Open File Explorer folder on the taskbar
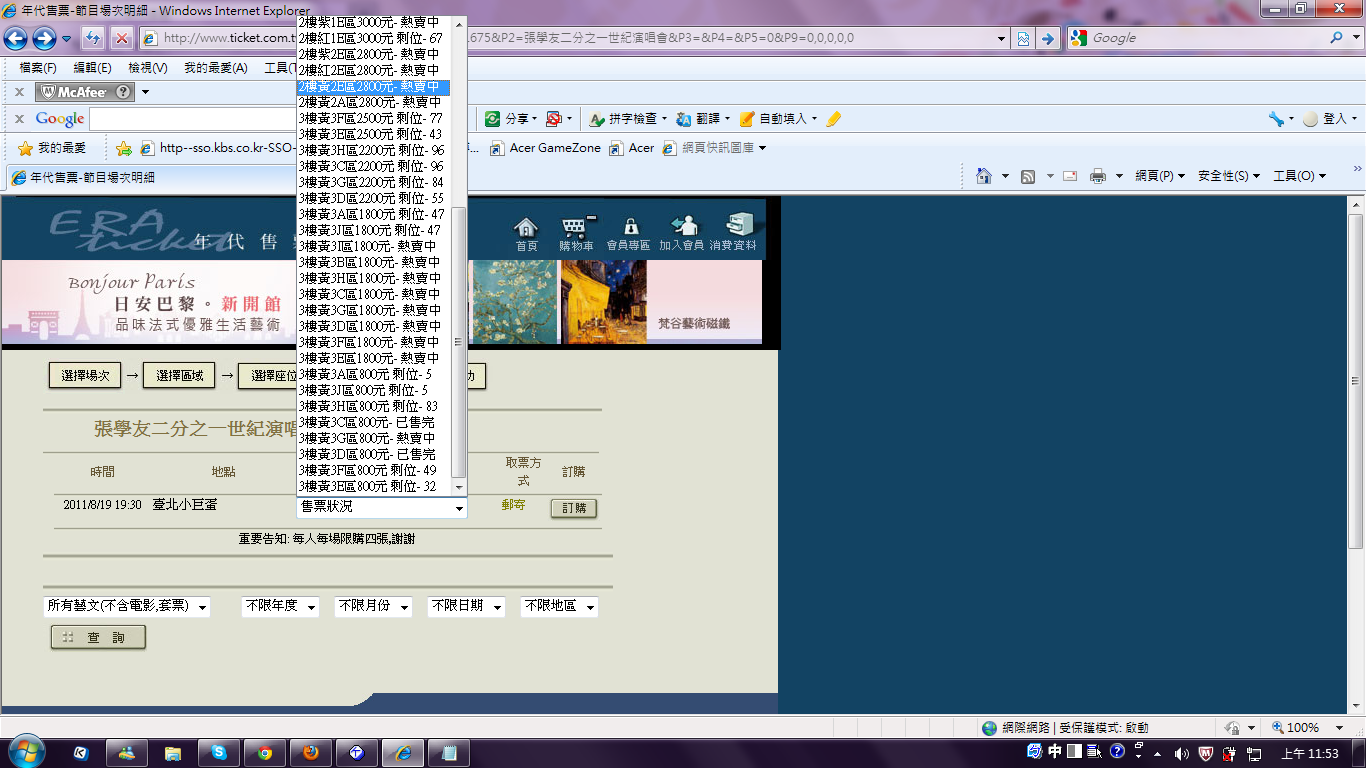This screenshot has height=768, width=1366. (173, 753)
